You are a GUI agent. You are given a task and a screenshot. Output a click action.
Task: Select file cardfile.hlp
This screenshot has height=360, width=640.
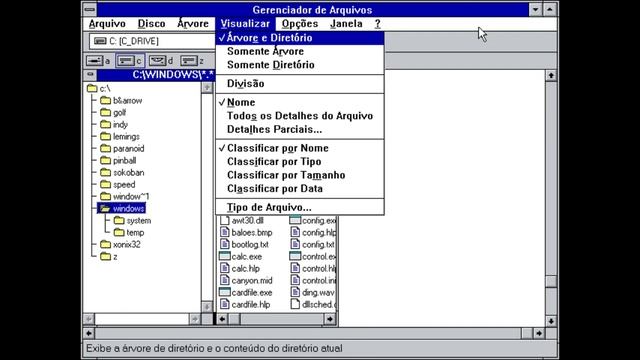pos(245,304)
